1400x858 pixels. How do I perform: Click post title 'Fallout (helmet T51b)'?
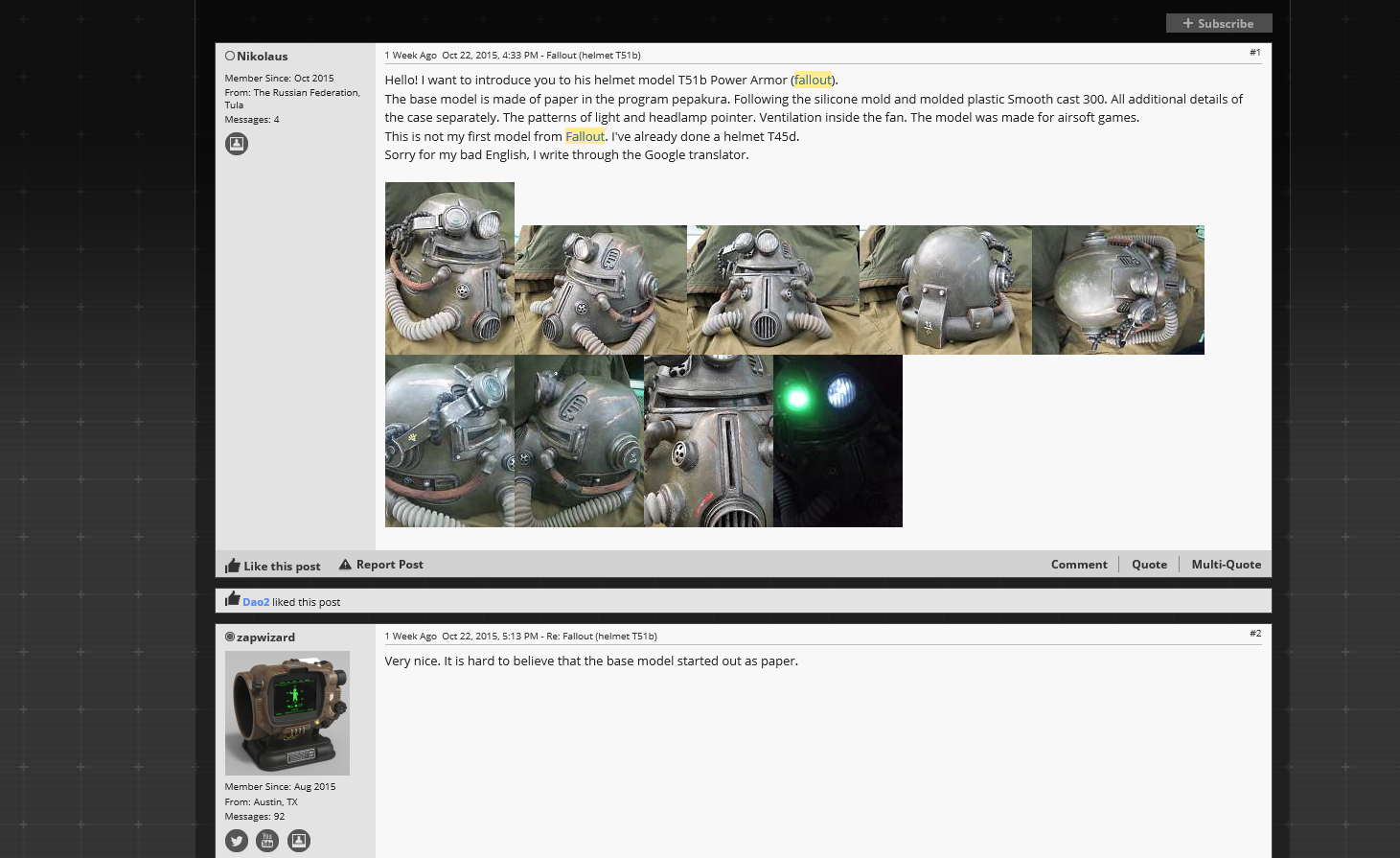click(593, 56)
